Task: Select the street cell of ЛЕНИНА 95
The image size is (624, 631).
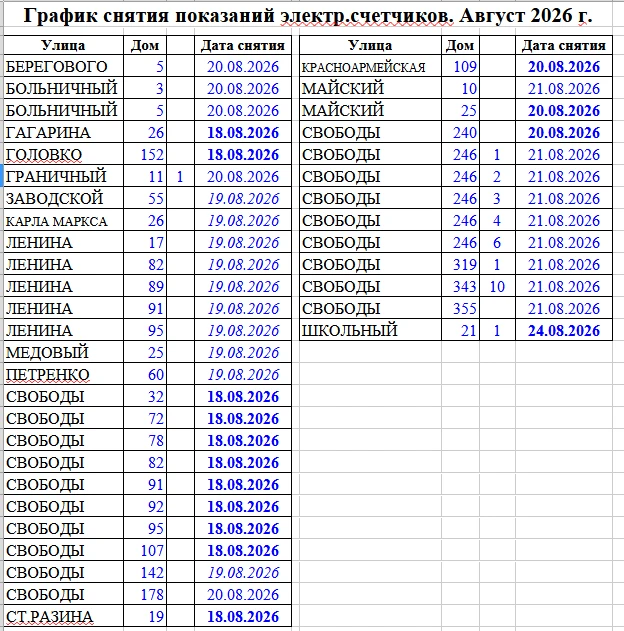Action: point(64,330)
